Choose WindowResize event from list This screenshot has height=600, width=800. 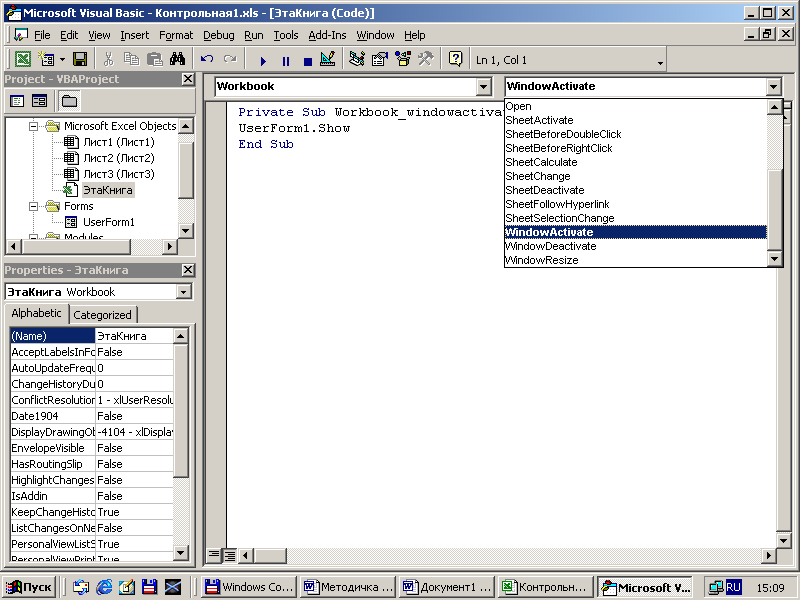point(636,260)
